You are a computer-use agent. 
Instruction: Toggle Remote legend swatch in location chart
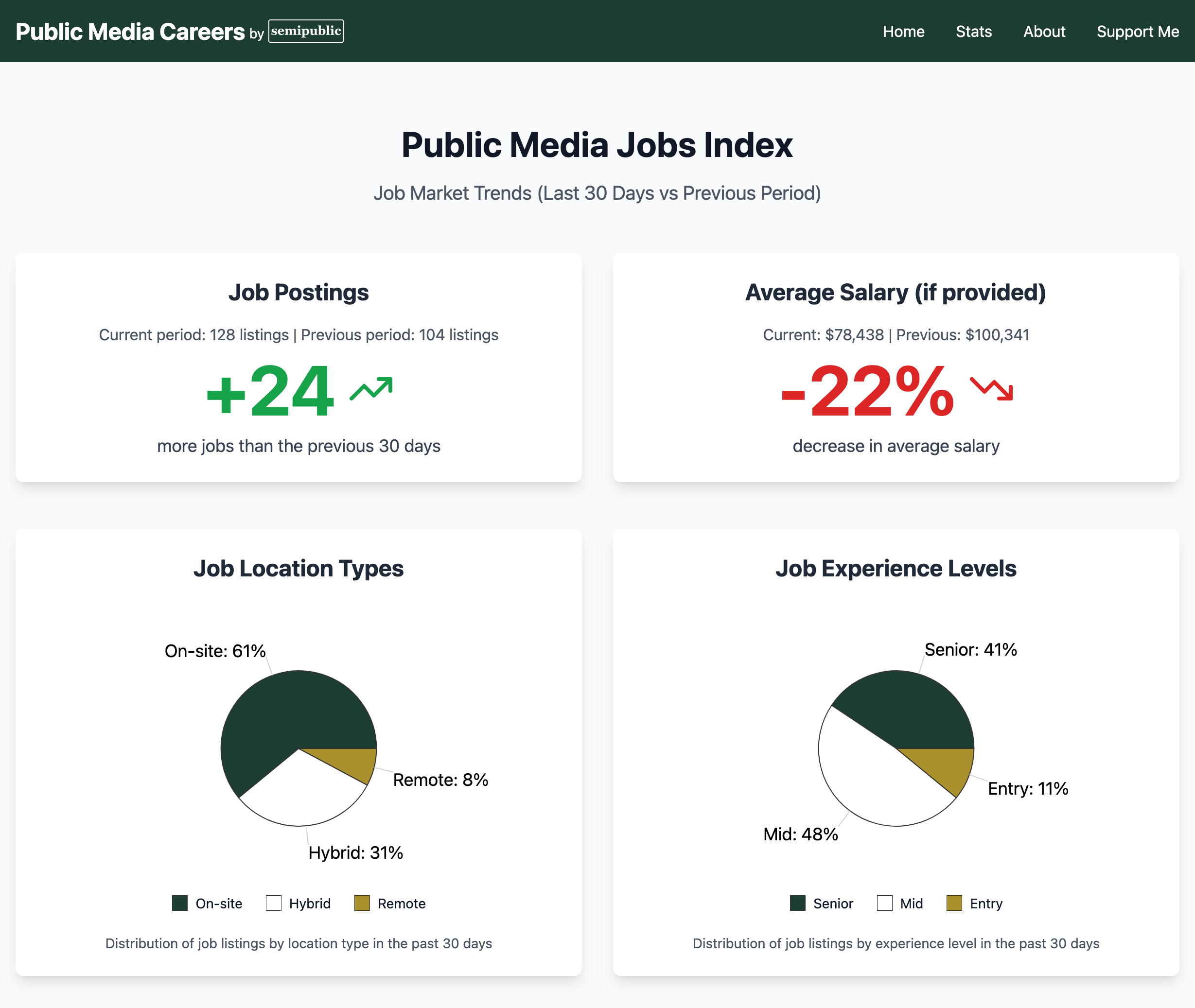coord(362,903)
